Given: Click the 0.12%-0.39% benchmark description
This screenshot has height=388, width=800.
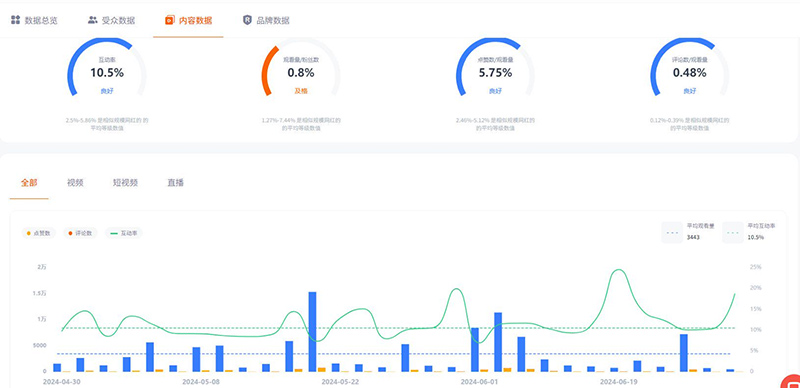Looking at the screenshot, I should point(690,124).
